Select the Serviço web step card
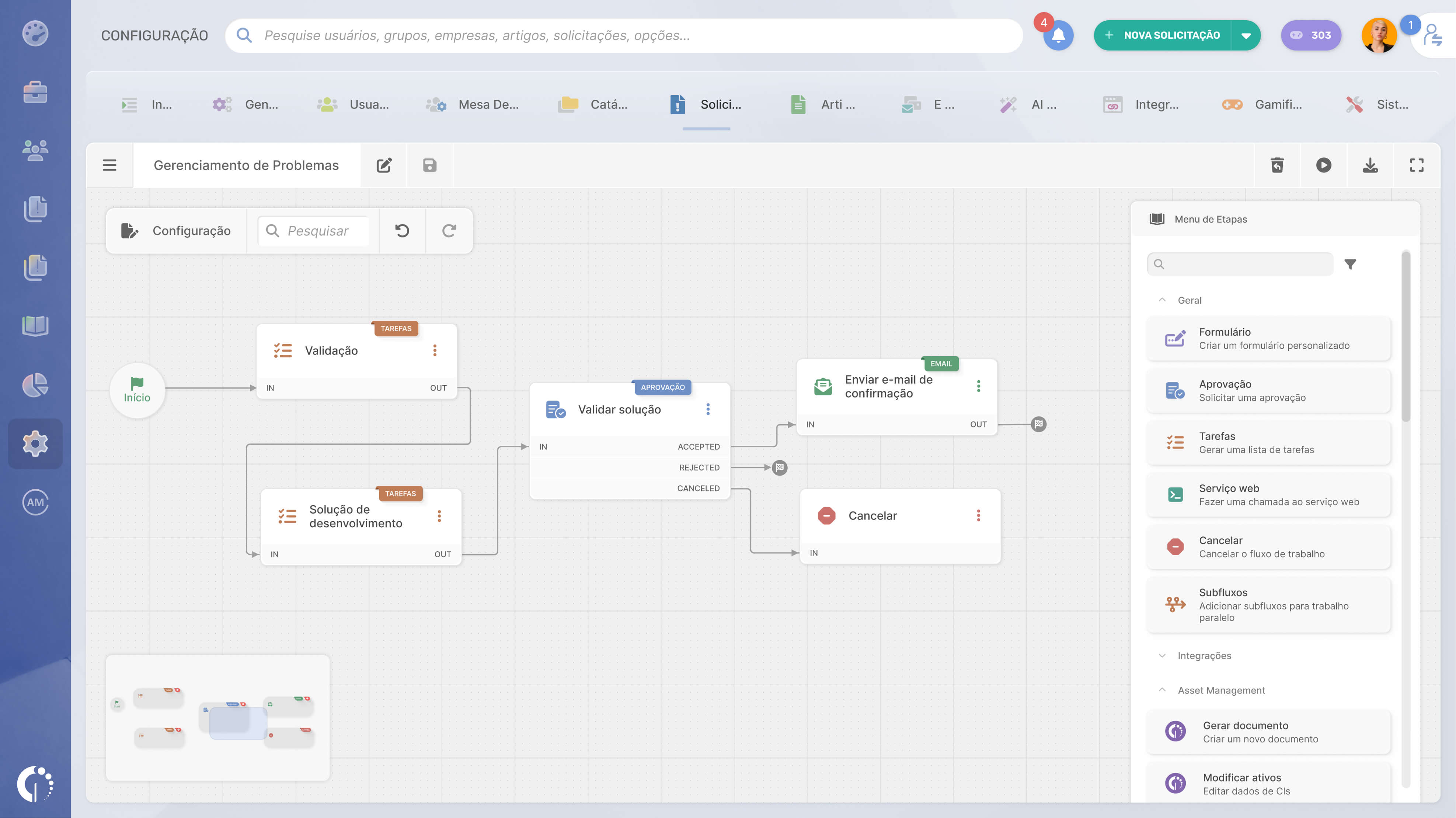Viewport: 1456px width, 818px height. [1268, 494]
